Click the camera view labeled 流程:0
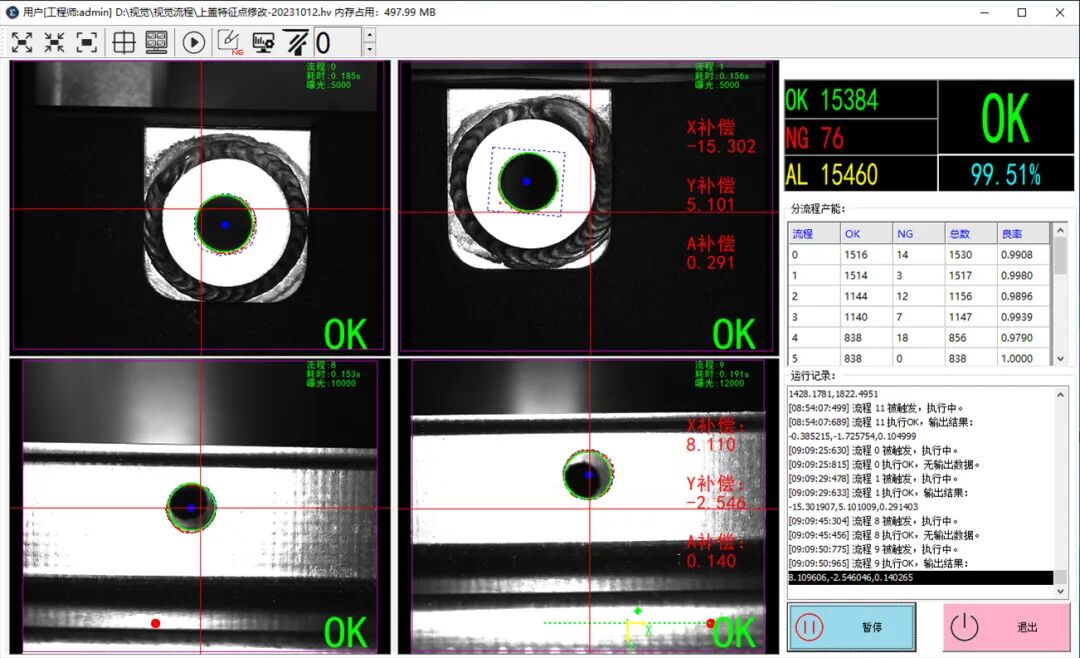Viewport: 1080px width, 658px height. [200, 207]
